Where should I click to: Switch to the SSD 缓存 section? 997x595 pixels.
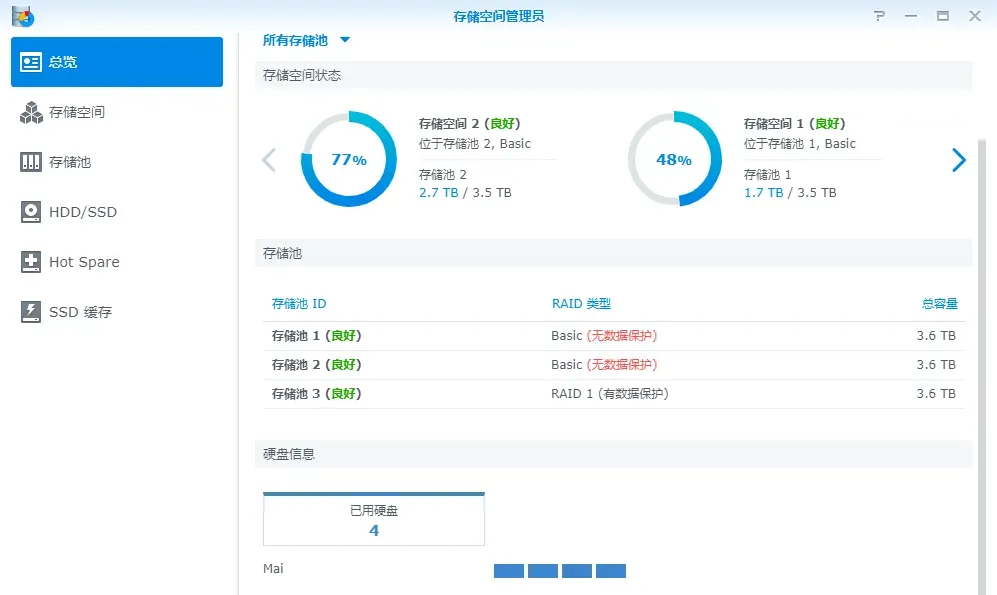80,312
